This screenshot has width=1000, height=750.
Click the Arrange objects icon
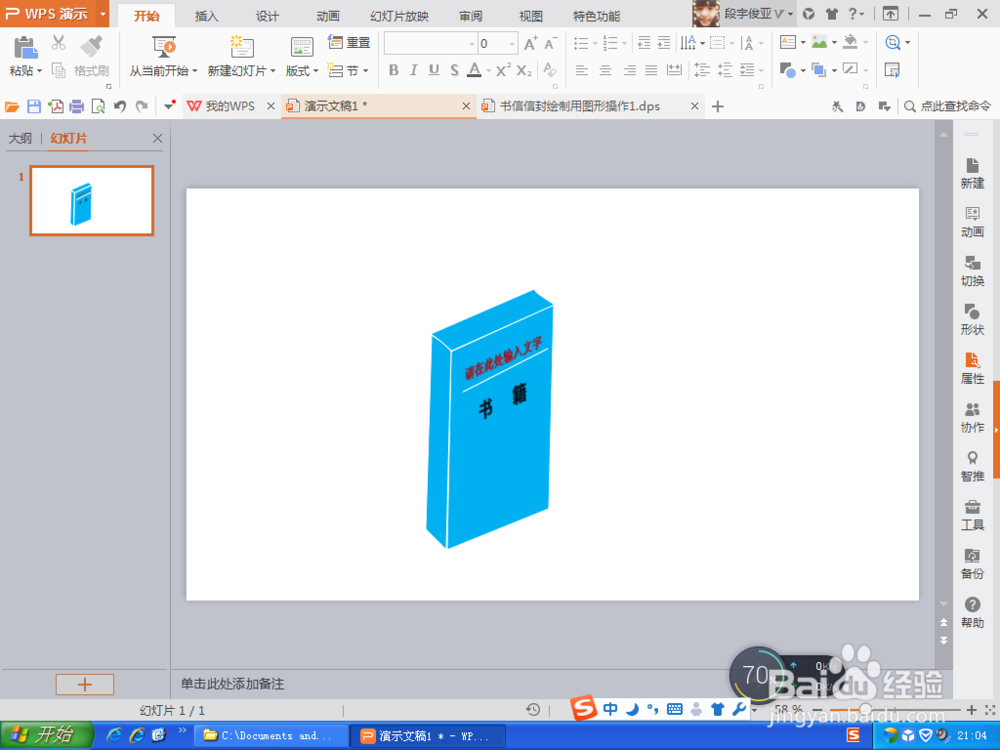819,70
